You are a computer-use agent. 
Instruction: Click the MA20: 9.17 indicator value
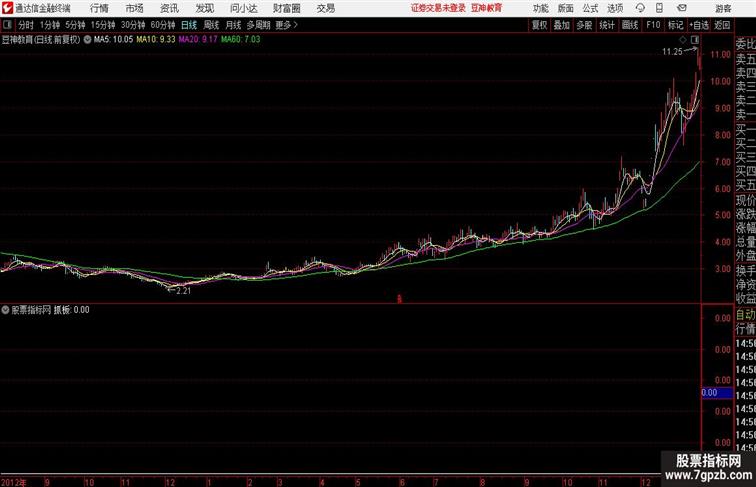coord(198,40)
